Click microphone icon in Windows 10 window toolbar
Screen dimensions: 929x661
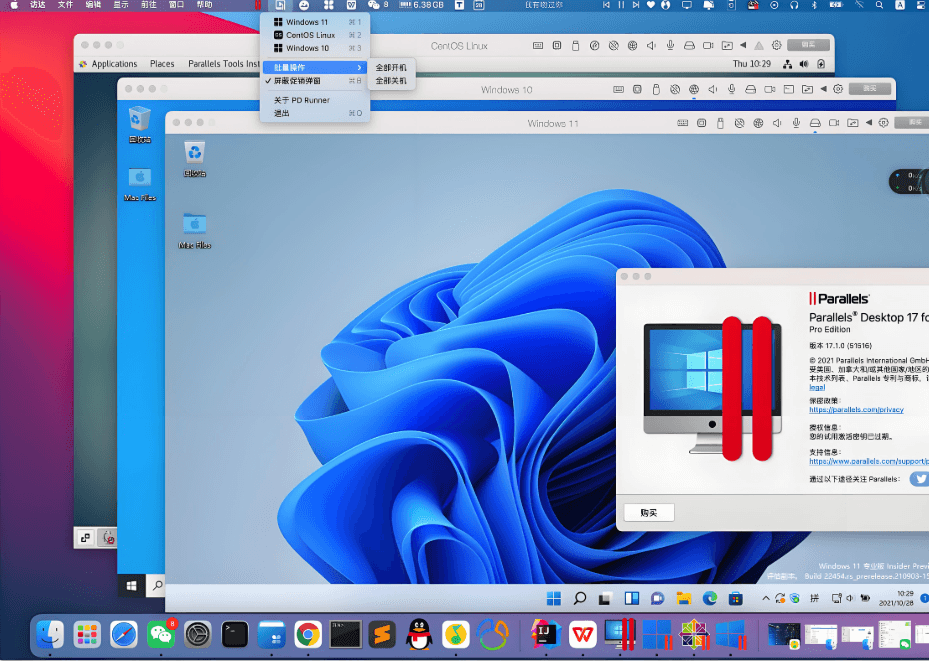(732, 89)
